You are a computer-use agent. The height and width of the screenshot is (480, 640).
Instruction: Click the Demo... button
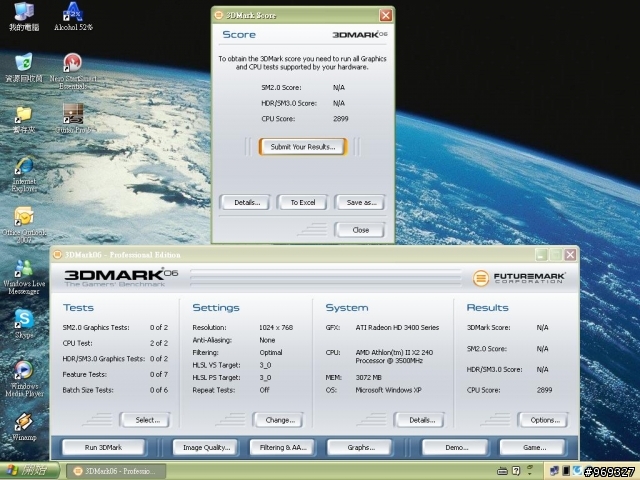(x=455, y=447)
